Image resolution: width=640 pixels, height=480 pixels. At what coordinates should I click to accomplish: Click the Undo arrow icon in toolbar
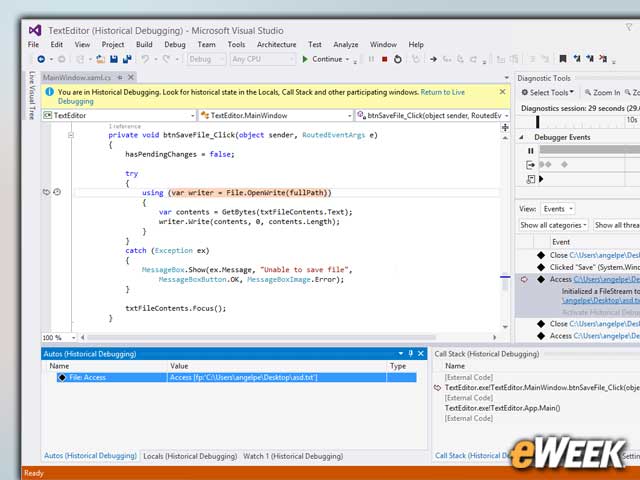pyautogui.click(x=145, y=59)
